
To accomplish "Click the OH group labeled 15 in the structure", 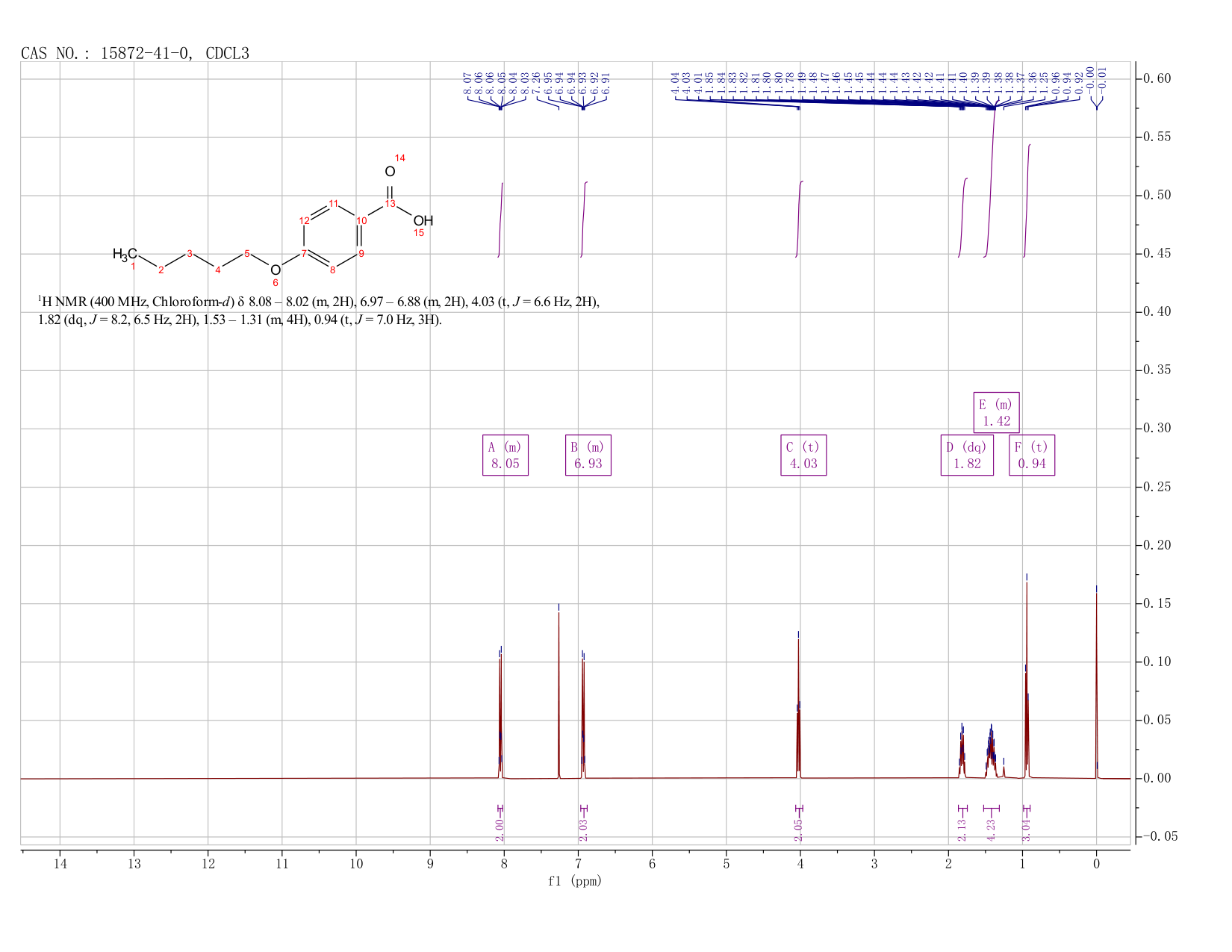I will (x=423, y=221).
